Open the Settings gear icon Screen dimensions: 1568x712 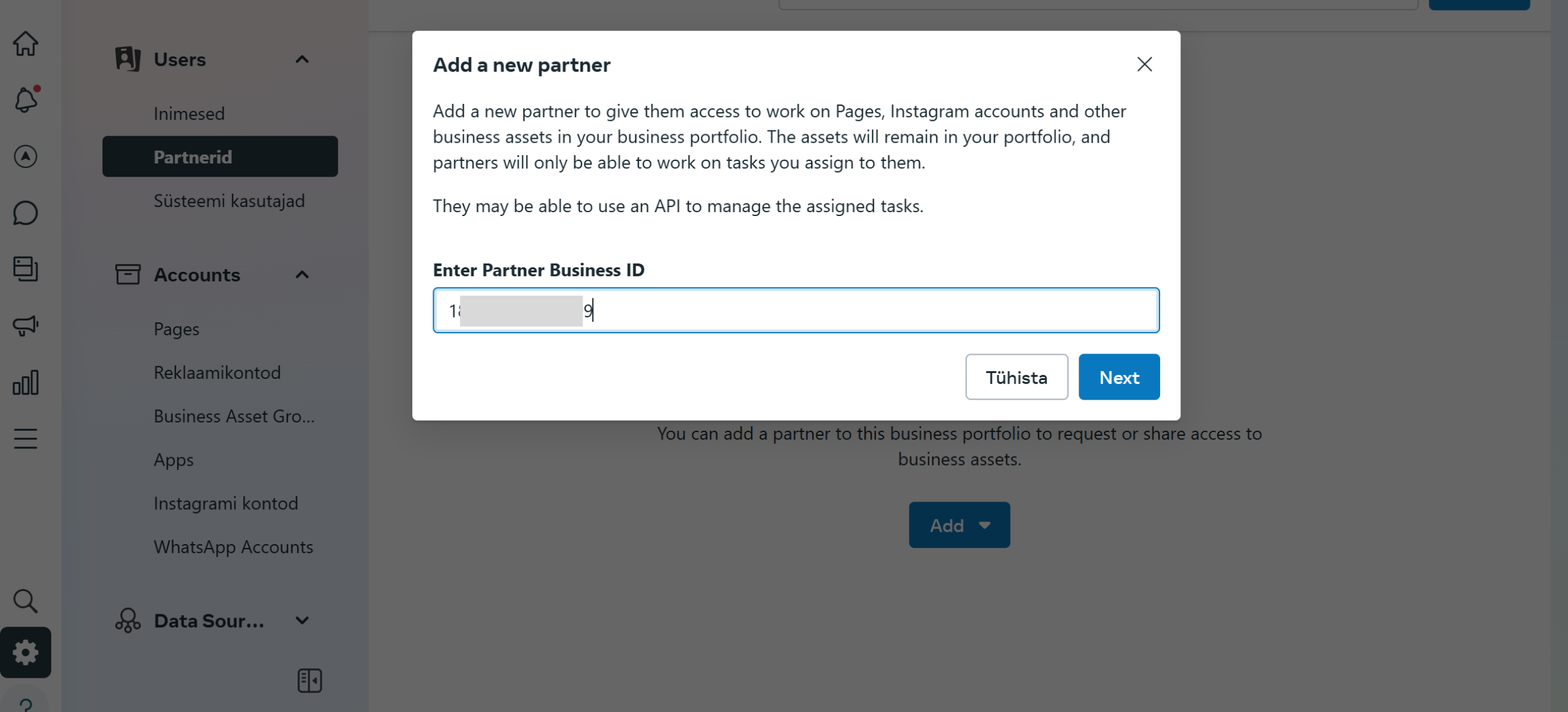pyautogui.click(x=25, y=652)
